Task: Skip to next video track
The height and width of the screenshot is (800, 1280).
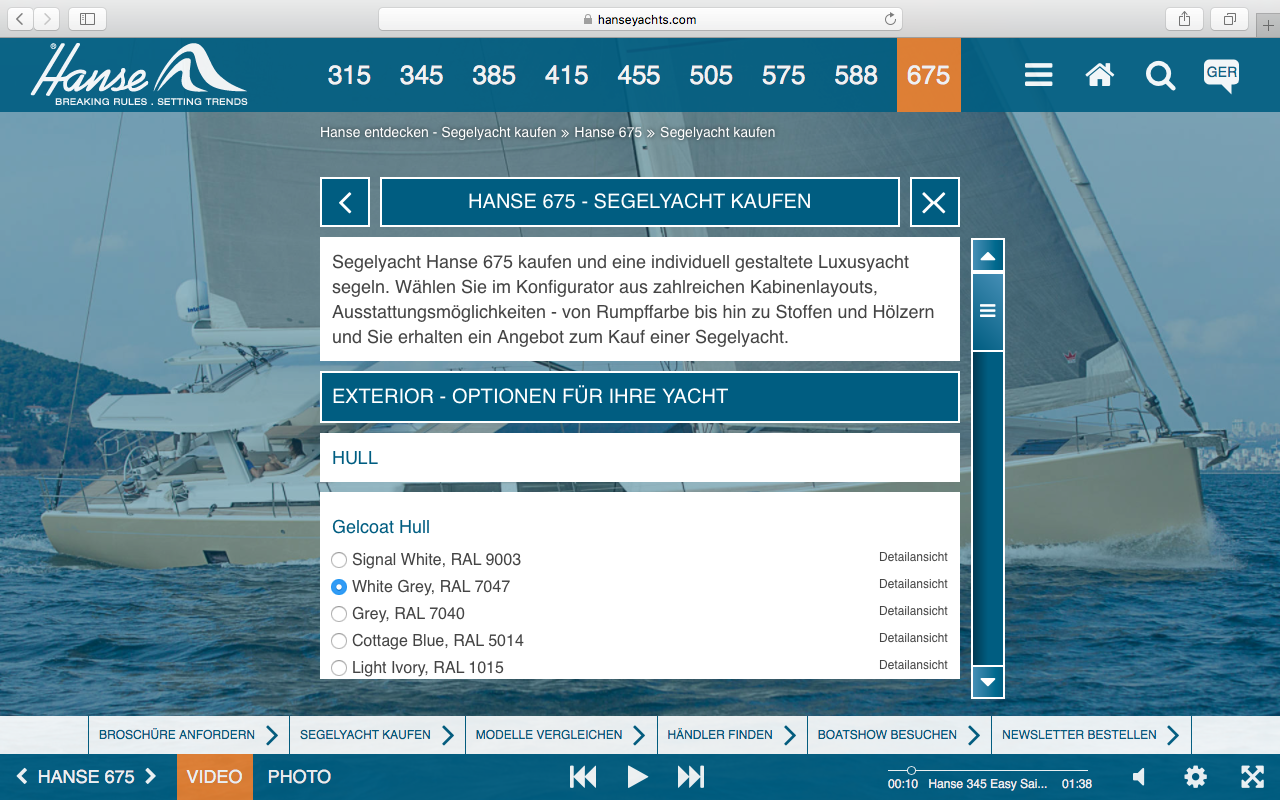Action: (x=691, y=777)
